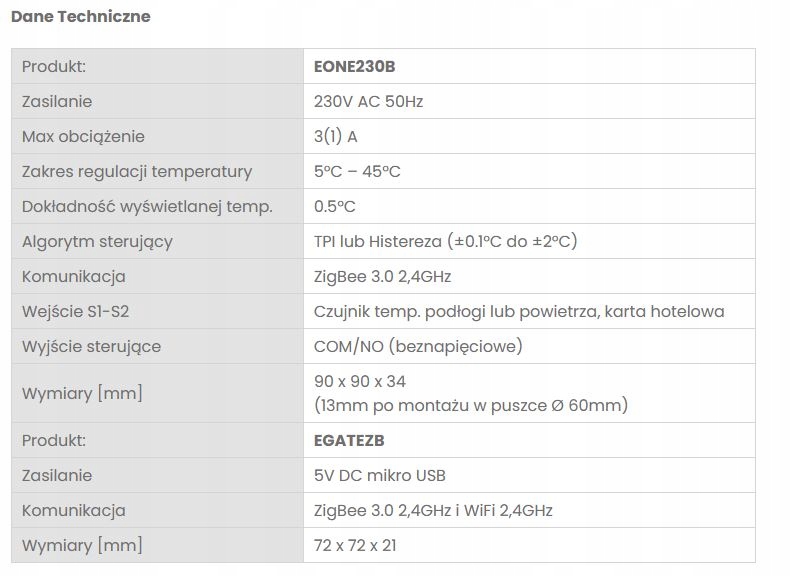The width and height of the screenshot is (791, 576).
Task: Click the "90 x 90 x 34" dimensions
Action: [x=360, y=381]
